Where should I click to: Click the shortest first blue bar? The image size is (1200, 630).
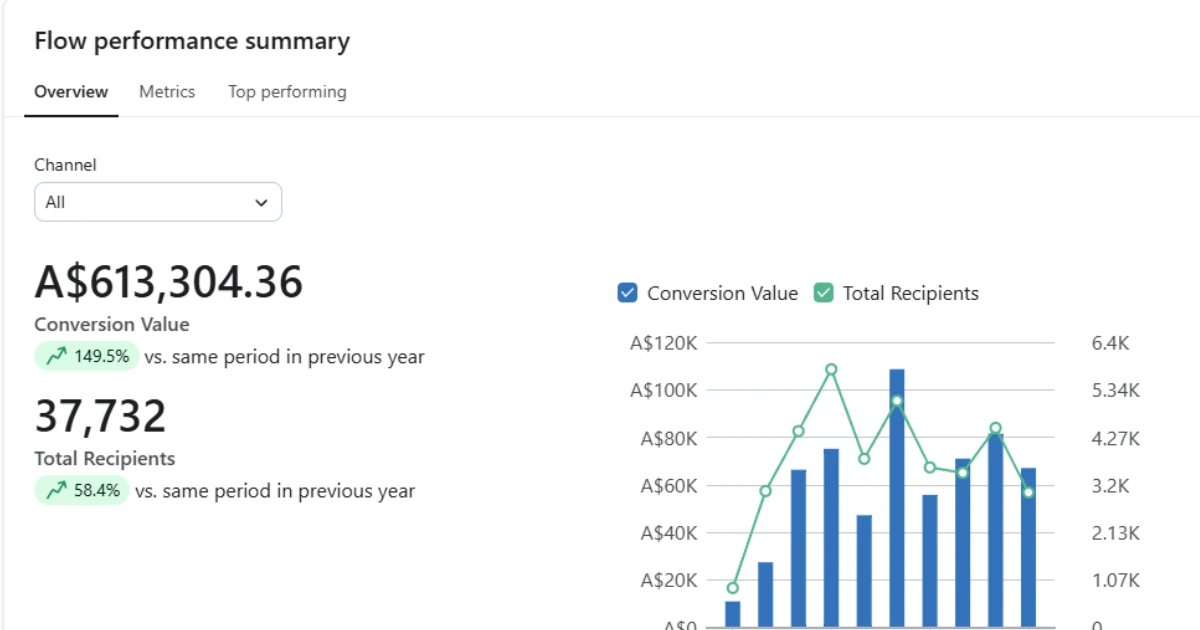(733, 614)
